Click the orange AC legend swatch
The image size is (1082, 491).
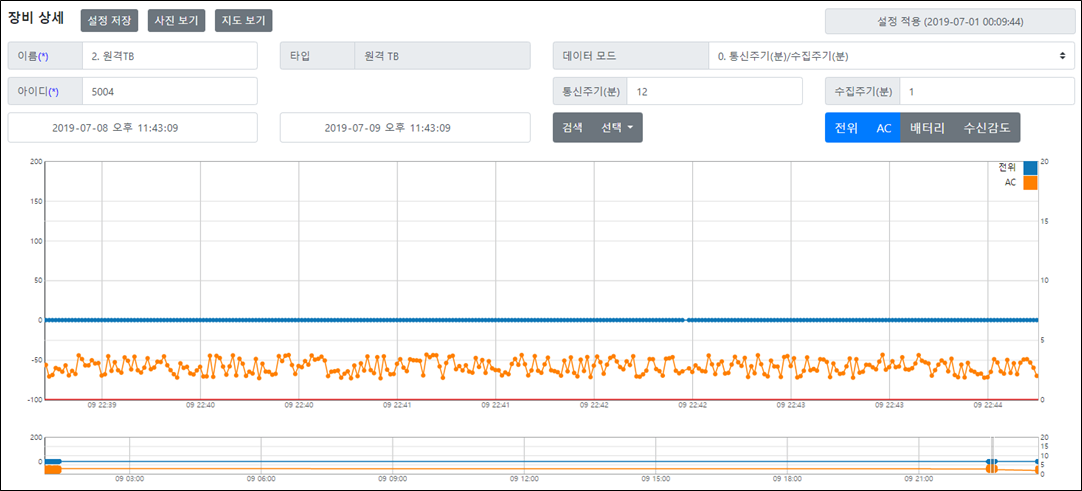point(1030,183)
